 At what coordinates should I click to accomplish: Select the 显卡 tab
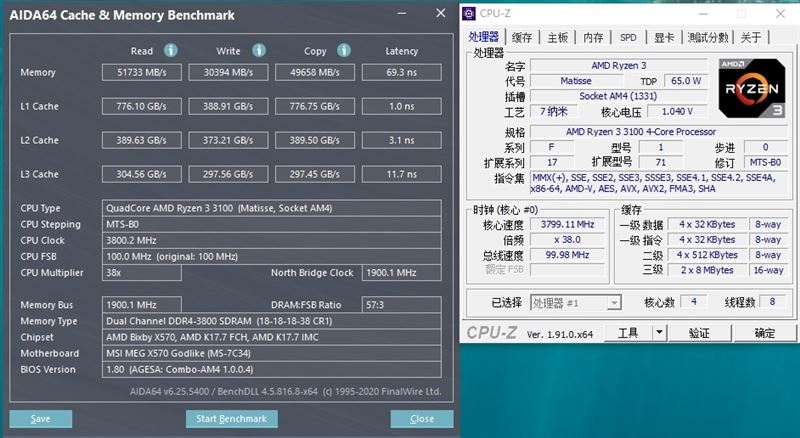point(664,37)
